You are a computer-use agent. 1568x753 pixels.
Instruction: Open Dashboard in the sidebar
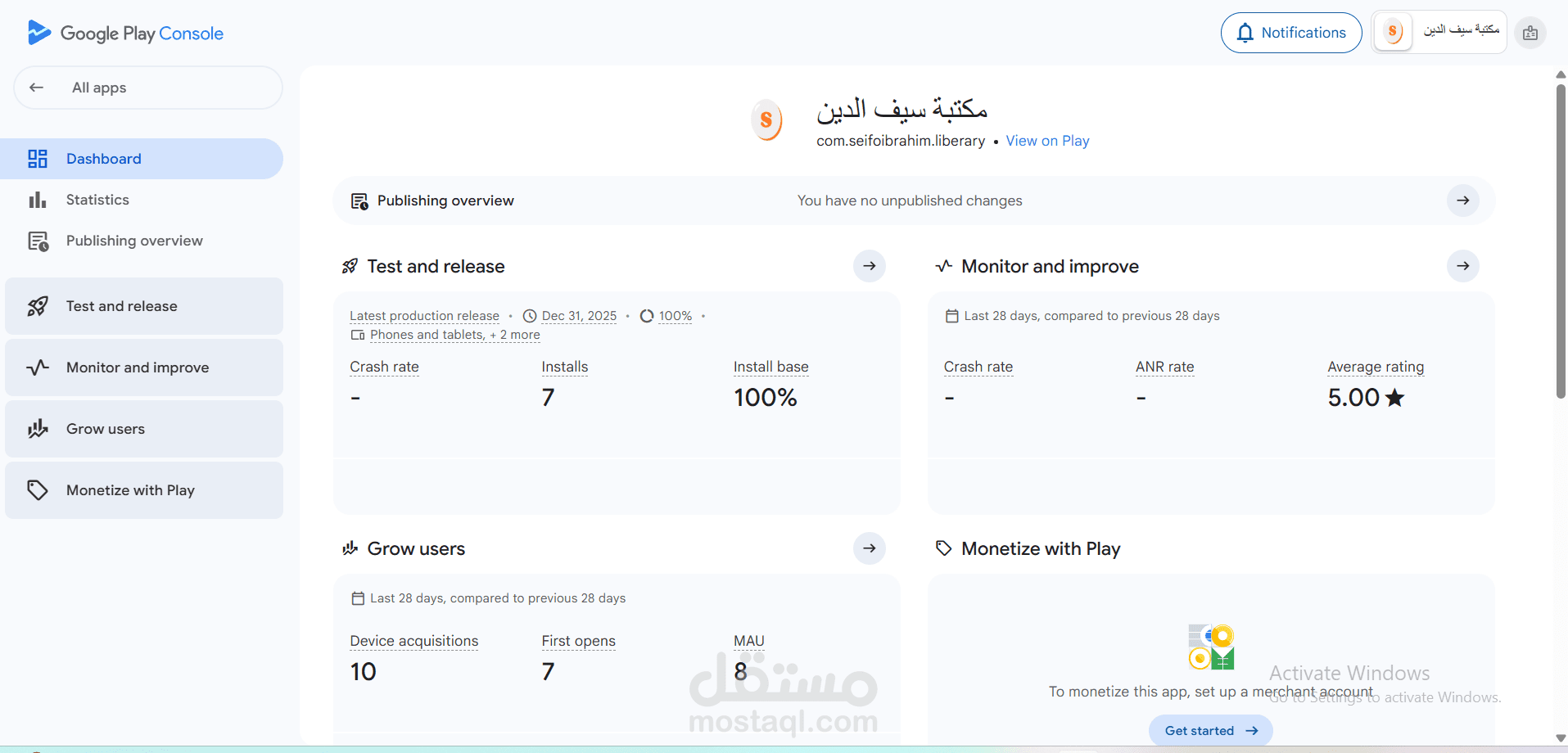(142, 159)
